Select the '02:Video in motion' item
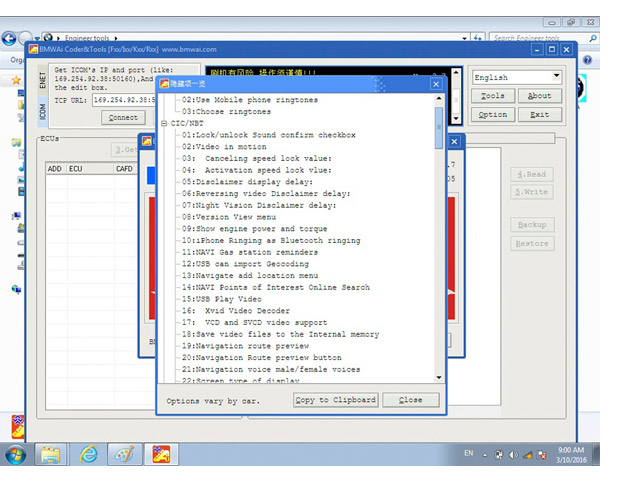Viewport: 626px width, 483px height. click(225, 146)
